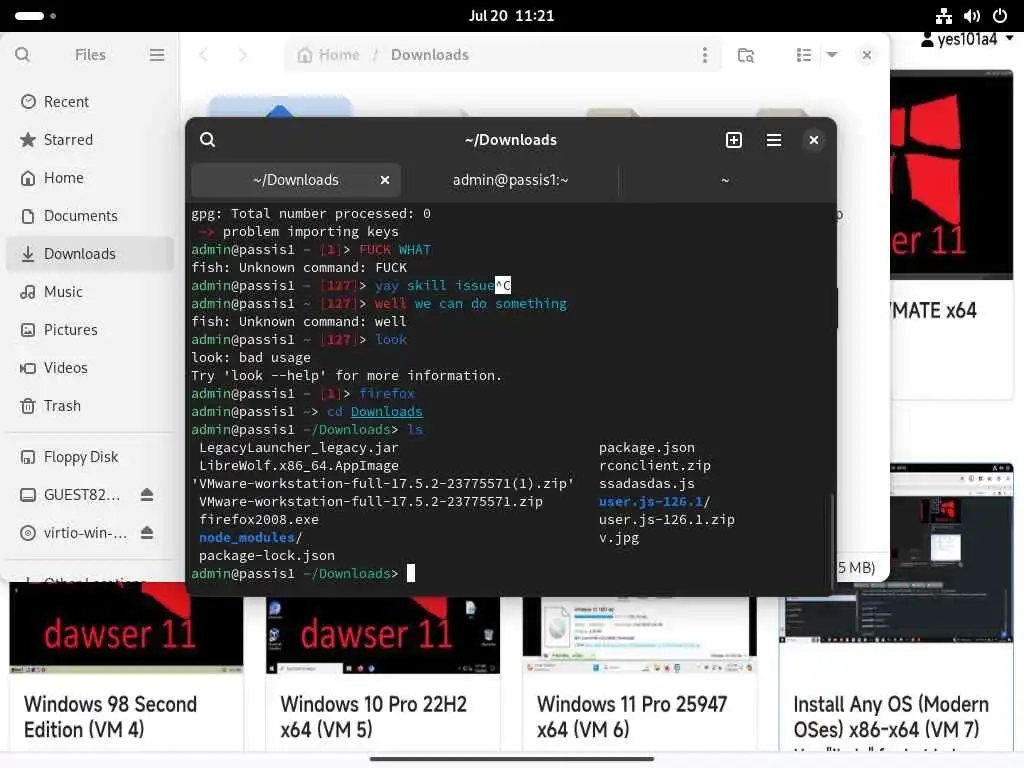Viewport: 1024px width, 768px height.
Task: Open the MATE x64 card title
Action: pyautogui.click(x=935, y=310)
